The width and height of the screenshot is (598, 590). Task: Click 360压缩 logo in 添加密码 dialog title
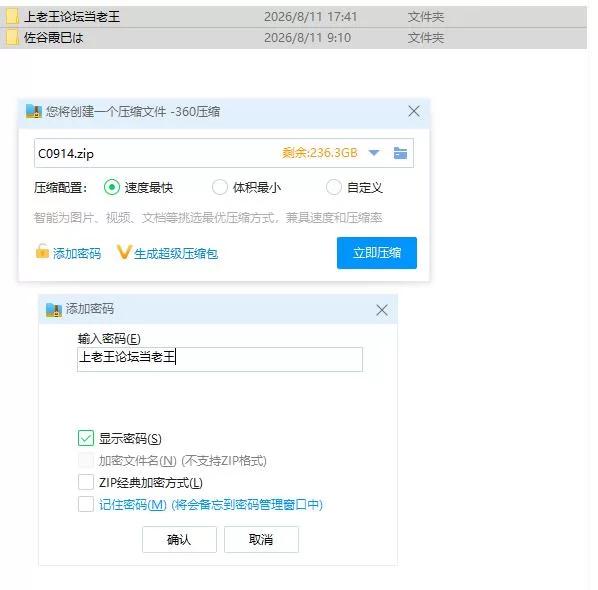click(54, 310)
